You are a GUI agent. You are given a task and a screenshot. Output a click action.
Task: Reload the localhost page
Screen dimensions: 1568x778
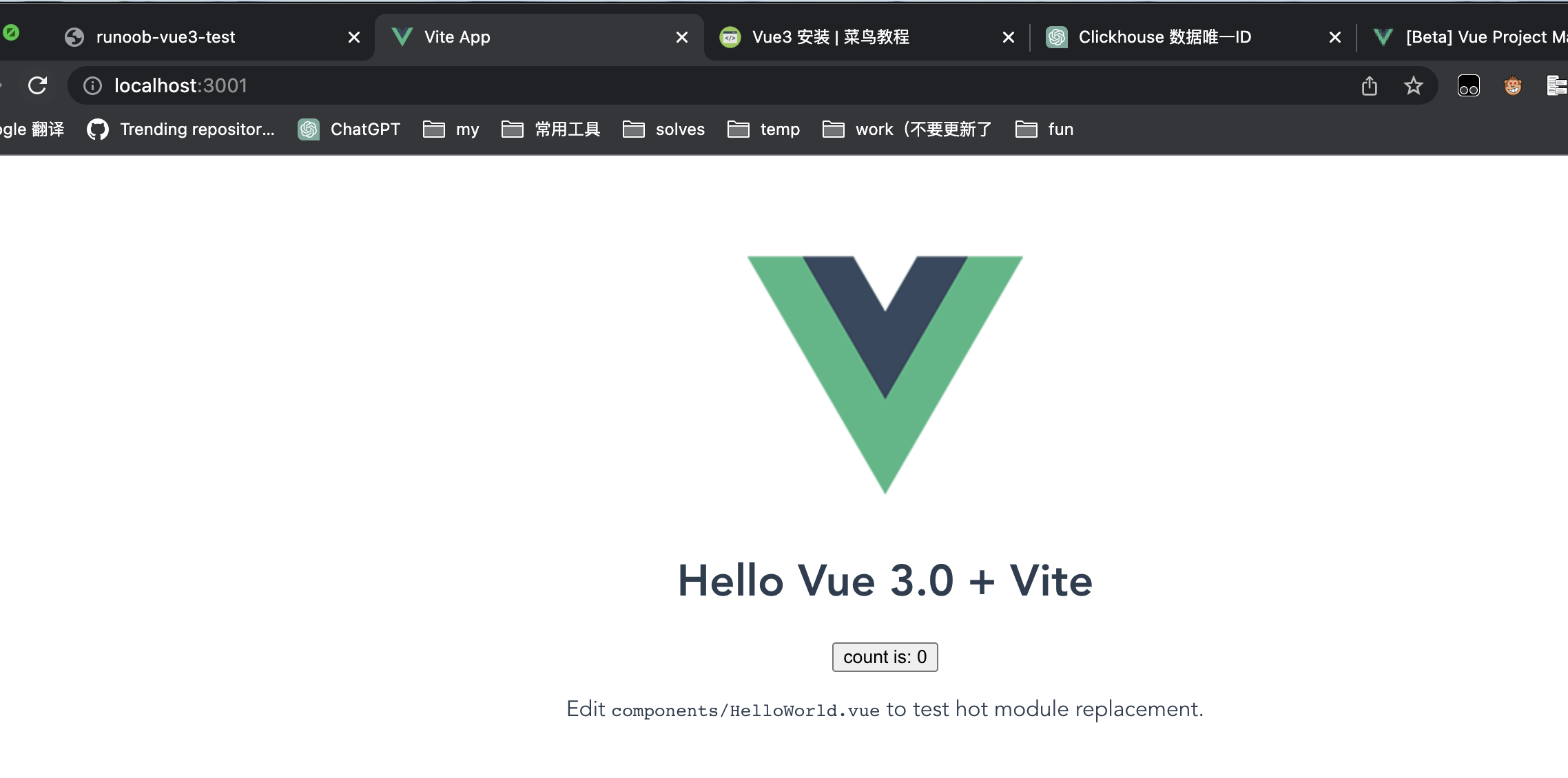37,85
